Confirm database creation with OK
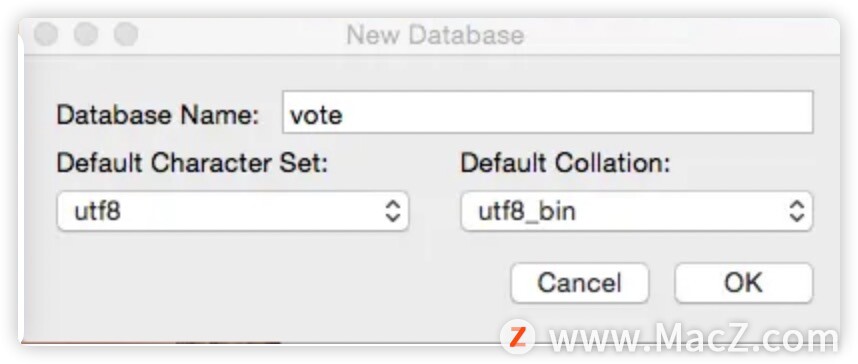 pos(744,283)
